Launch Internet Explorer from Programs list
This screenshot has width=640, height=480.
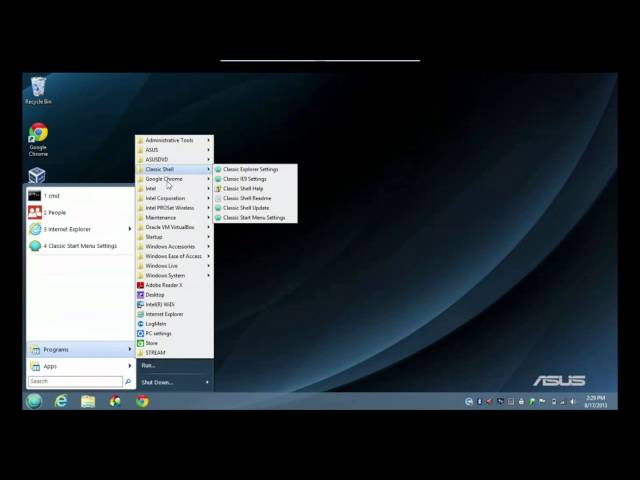point(174,314)
